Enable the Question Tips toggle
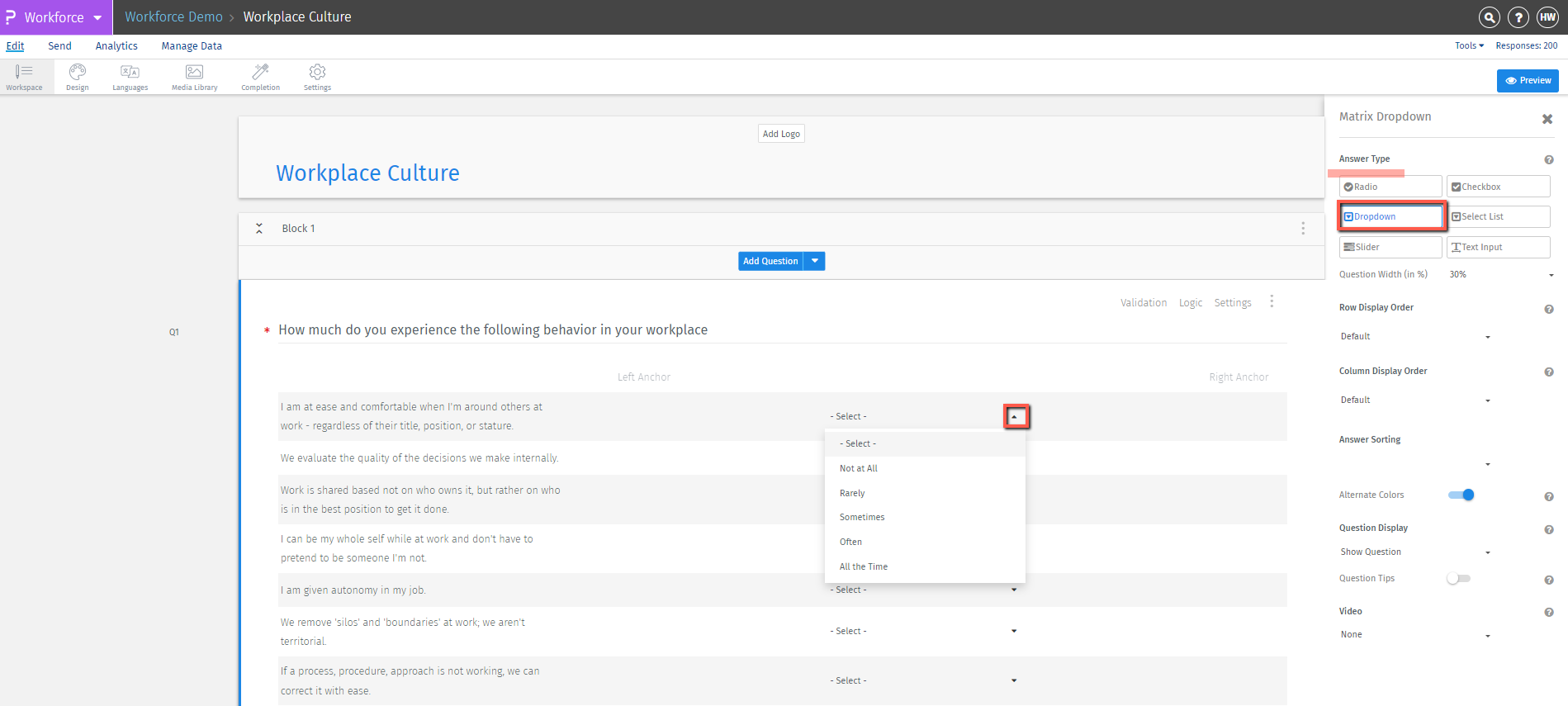 pos(1458,579)
